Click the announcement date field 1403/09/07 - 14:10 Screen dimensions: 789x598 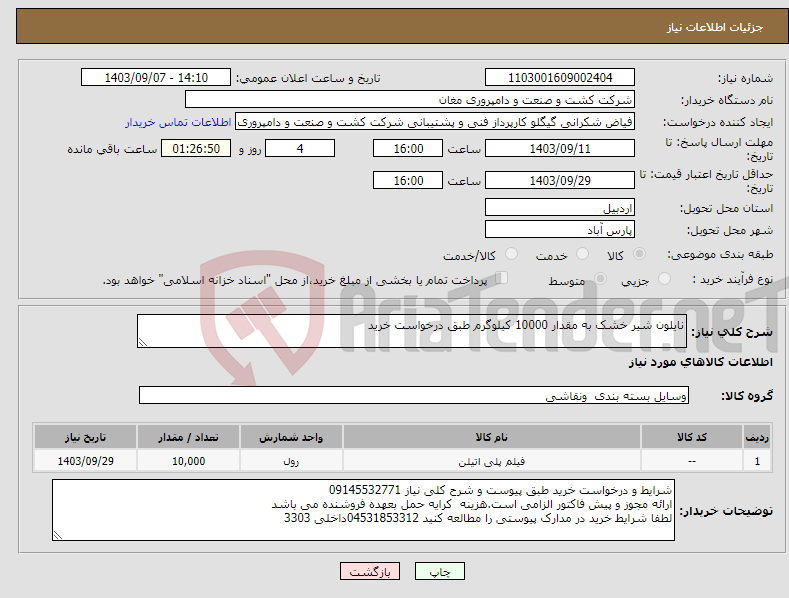tap(156, 78)
